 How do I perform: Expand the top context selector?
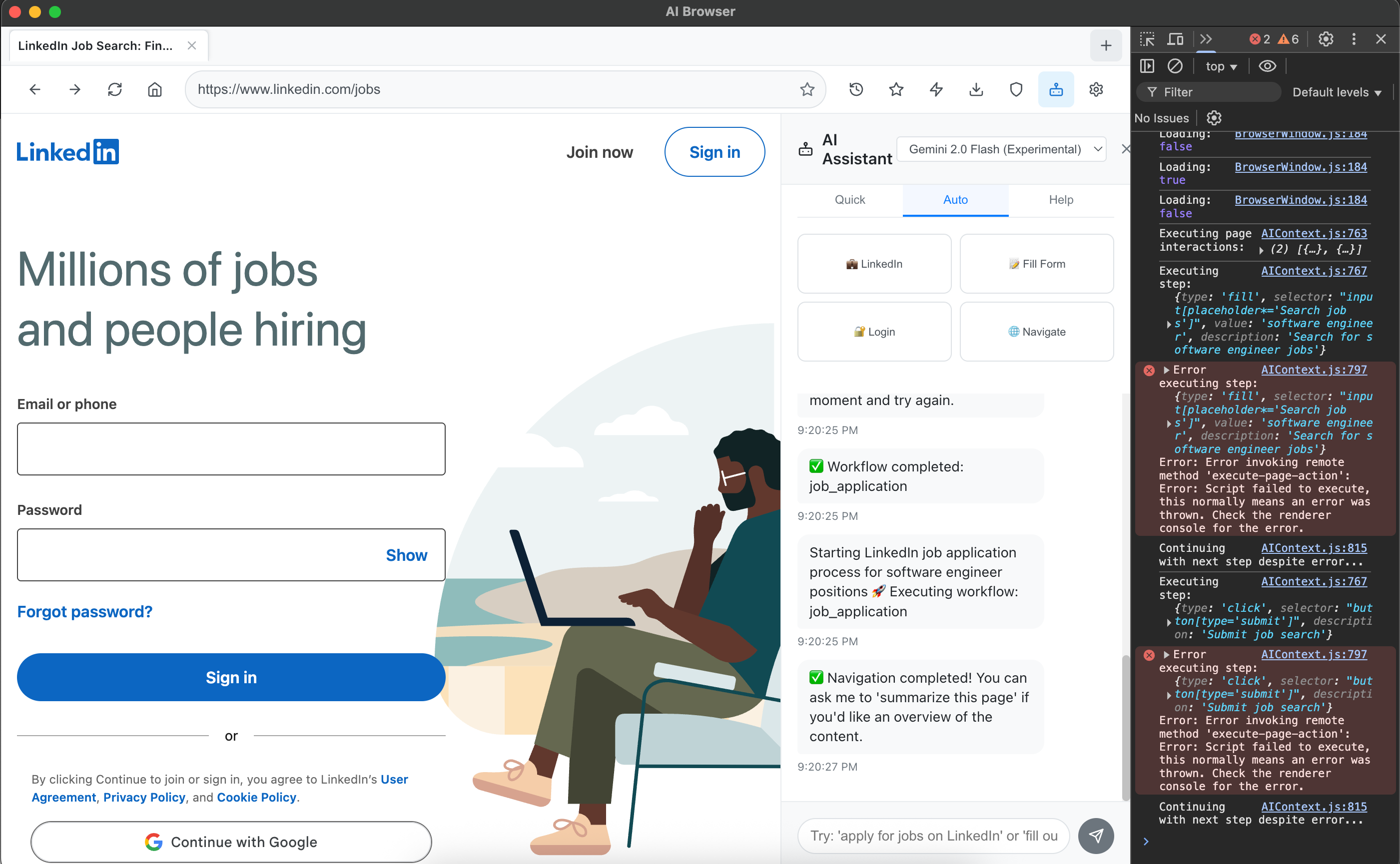point(1221,66)
